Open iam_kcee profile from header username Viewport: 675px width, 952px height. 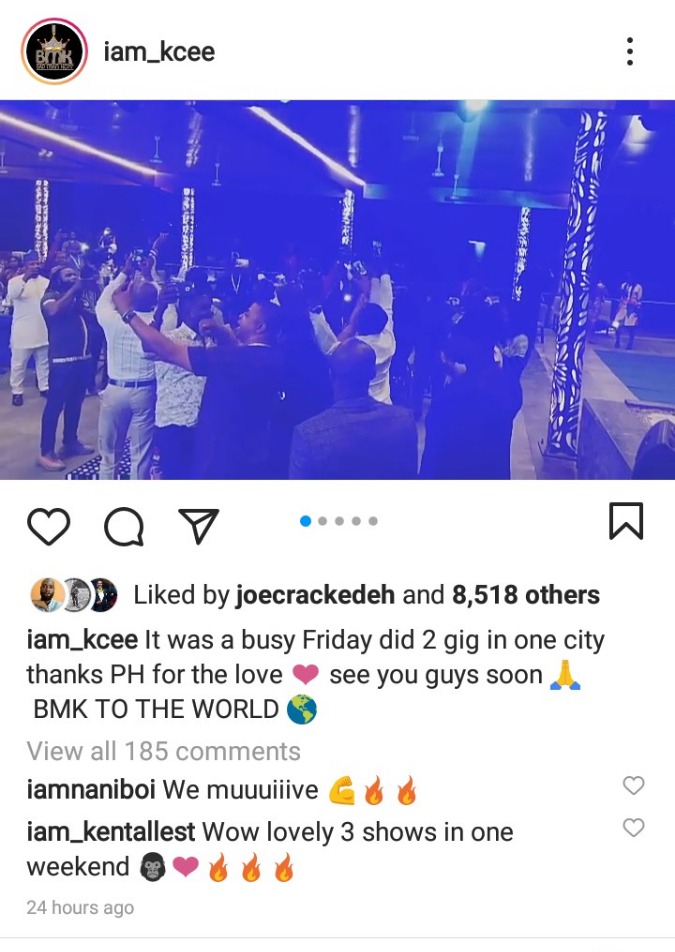159,52
